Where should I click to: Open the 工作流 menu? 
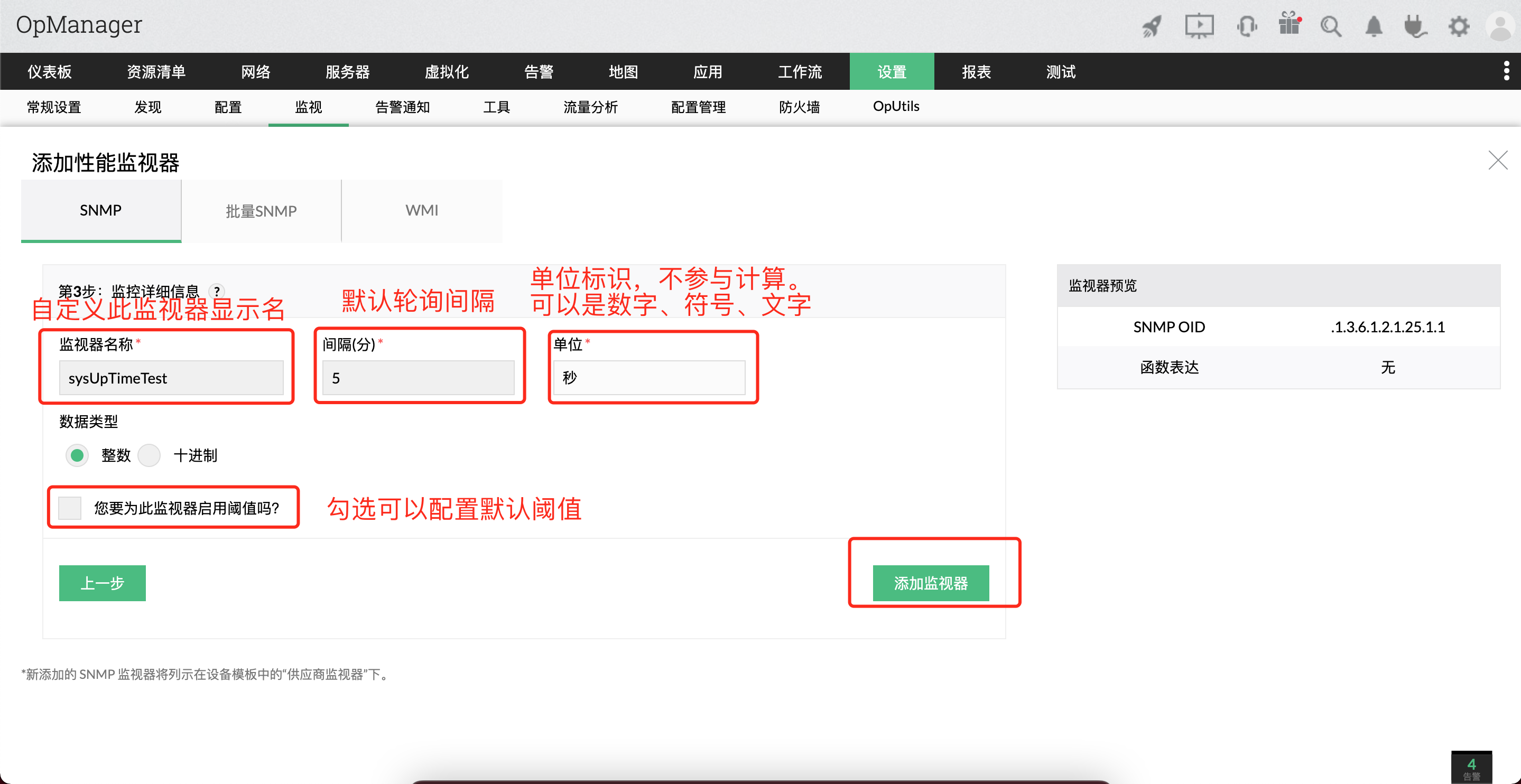(800, 71)
